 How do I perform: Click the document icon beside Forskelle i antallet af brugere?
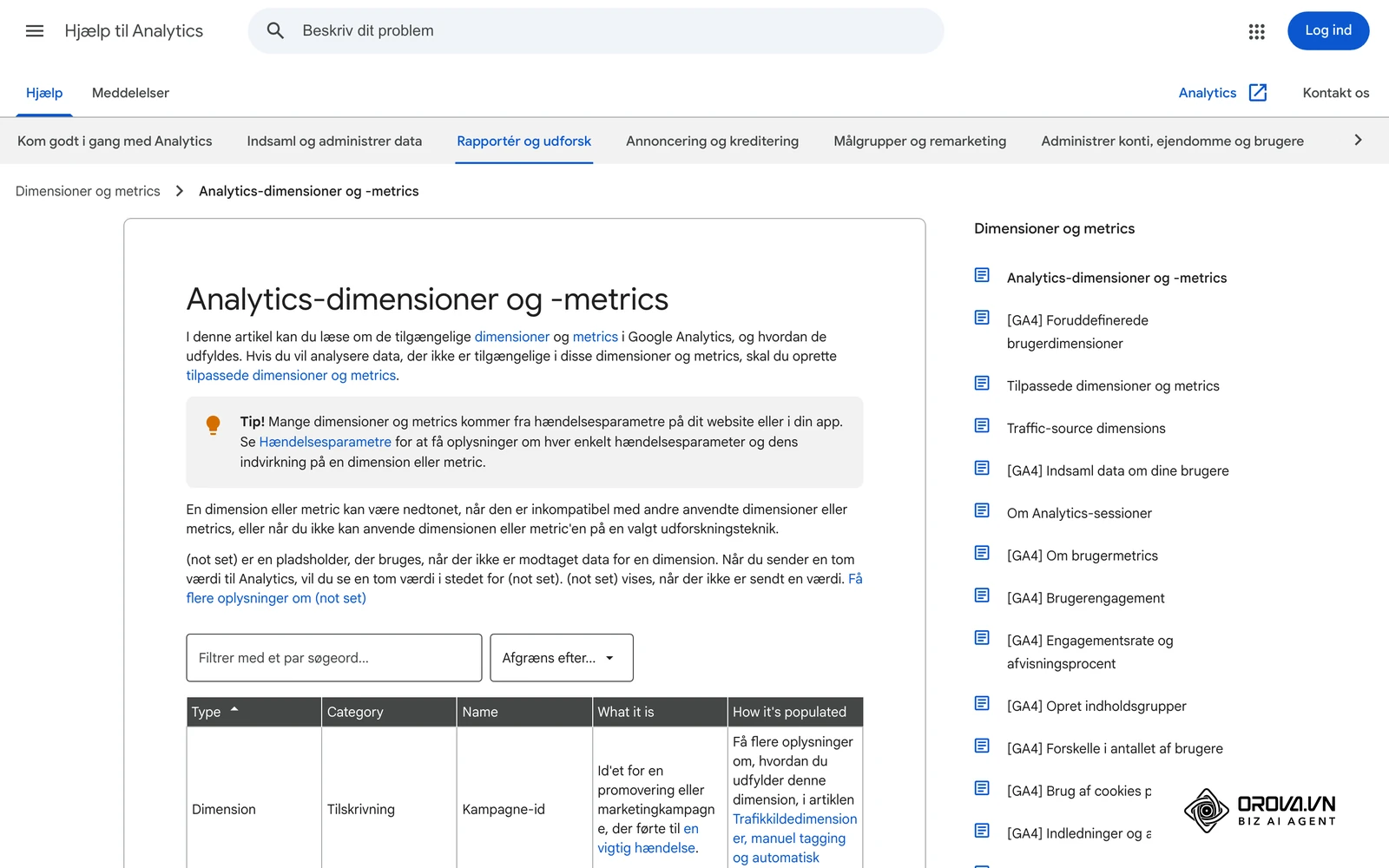click(982, 746)
